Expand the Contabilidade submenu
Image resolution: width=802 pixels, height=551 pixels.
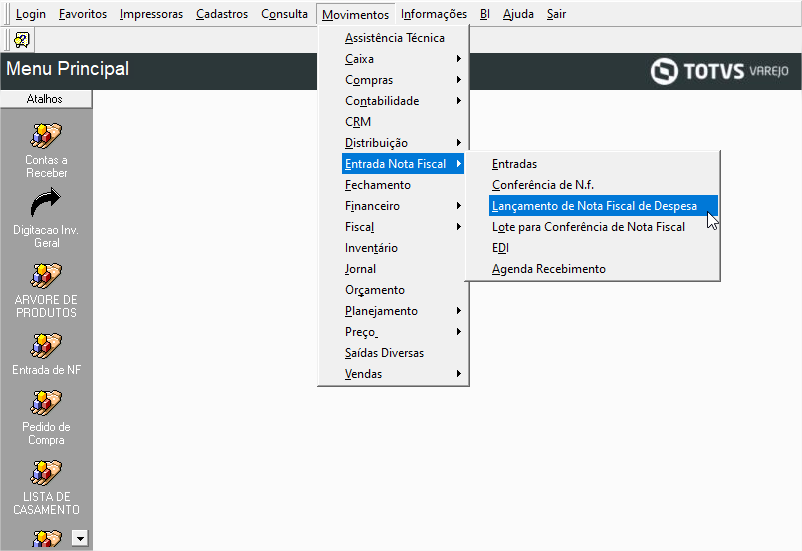tap(393, 101)
